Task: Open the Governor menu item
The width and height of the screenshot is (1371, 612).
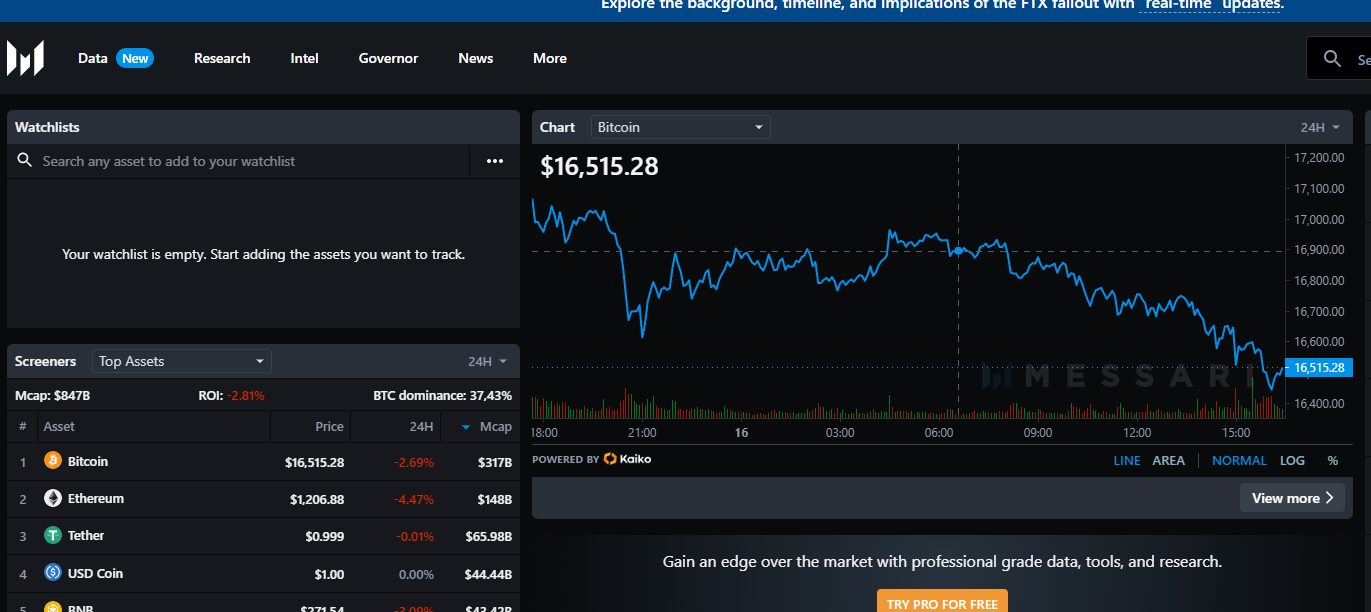Action: point(388,59)
